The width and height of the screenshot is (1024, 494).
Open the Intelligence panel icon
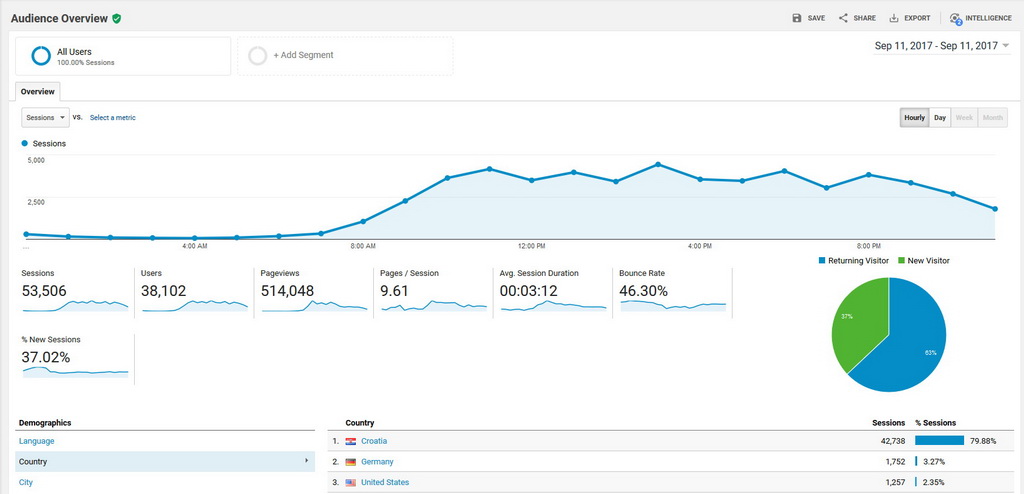pos(956,18)
